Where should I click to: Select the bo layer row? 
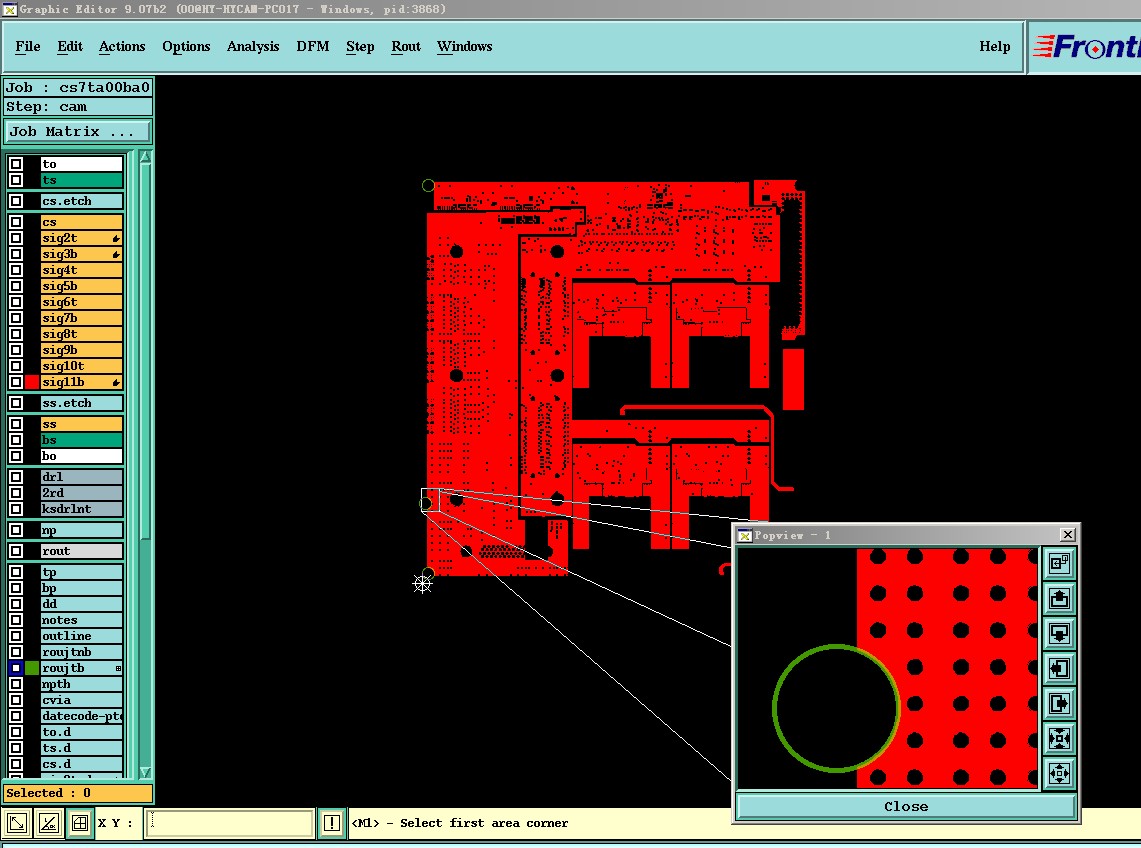pos(82,456)
